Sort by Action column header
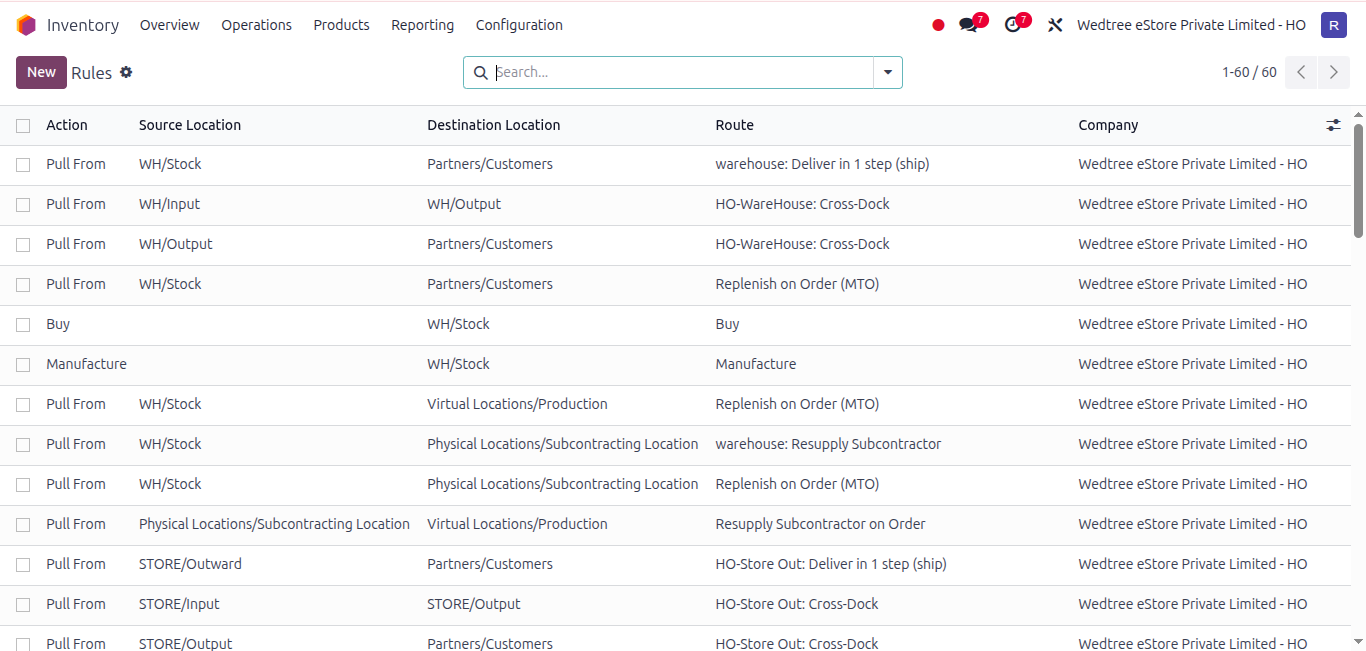Image resolution: width=1366 pixels, height=651 pixels. pyautogui.click(x=67, y=125)
